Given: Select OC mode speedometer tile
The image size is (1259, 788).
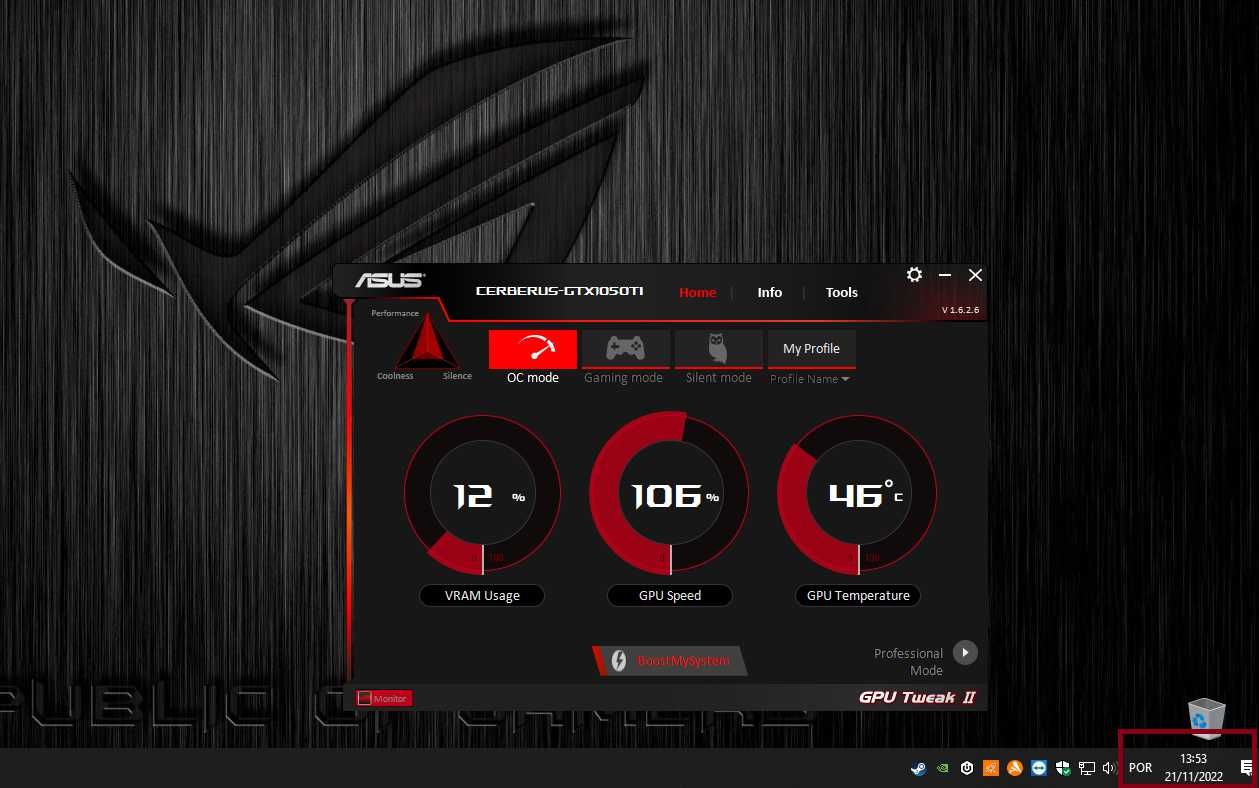Looking at the screenshot, I should pyautogui.click(x=533, y=349).
